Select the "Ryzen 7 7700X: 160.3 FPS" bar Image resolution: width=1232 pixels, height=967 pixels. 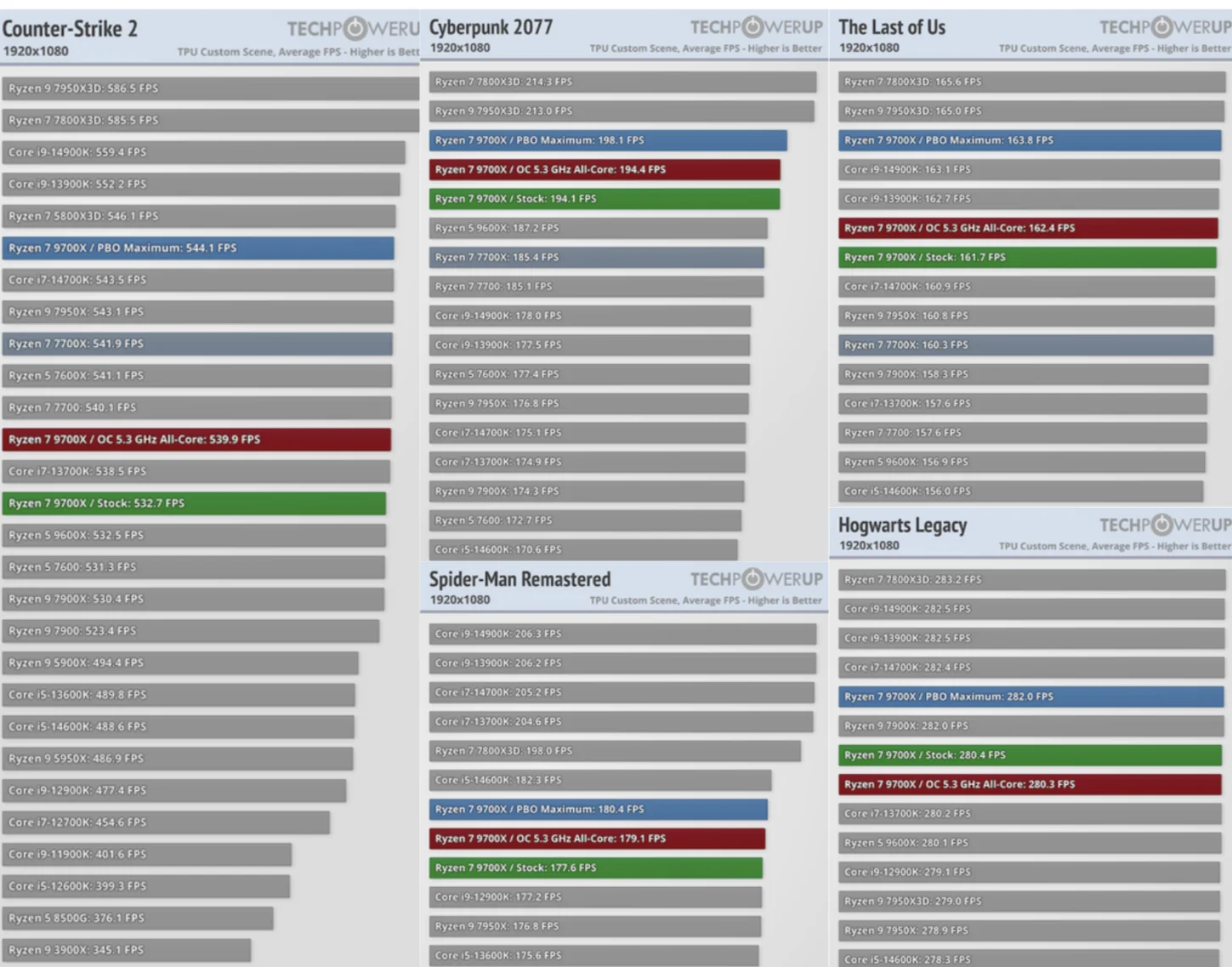click(1026, 344)
